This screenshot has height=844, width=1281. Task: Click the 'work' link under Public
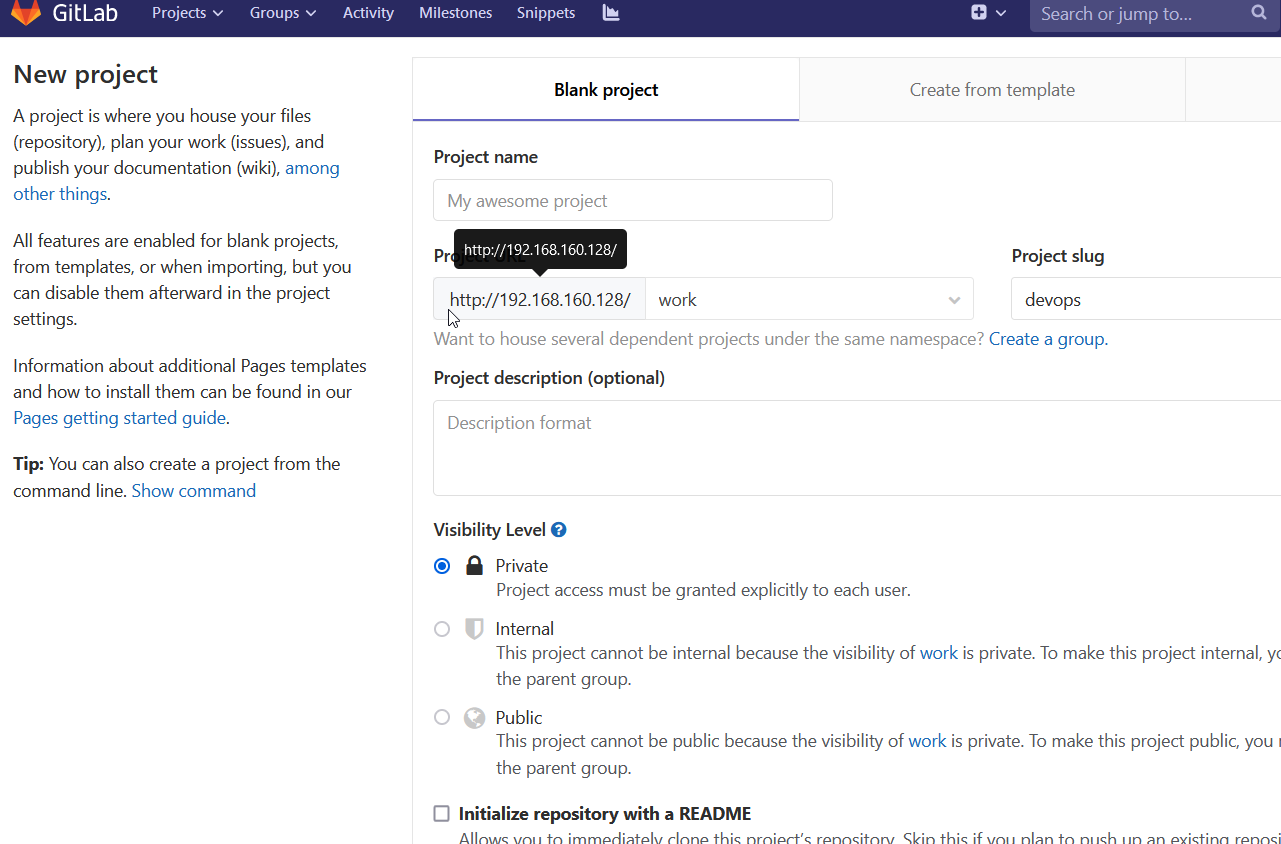tap(927, 742)
